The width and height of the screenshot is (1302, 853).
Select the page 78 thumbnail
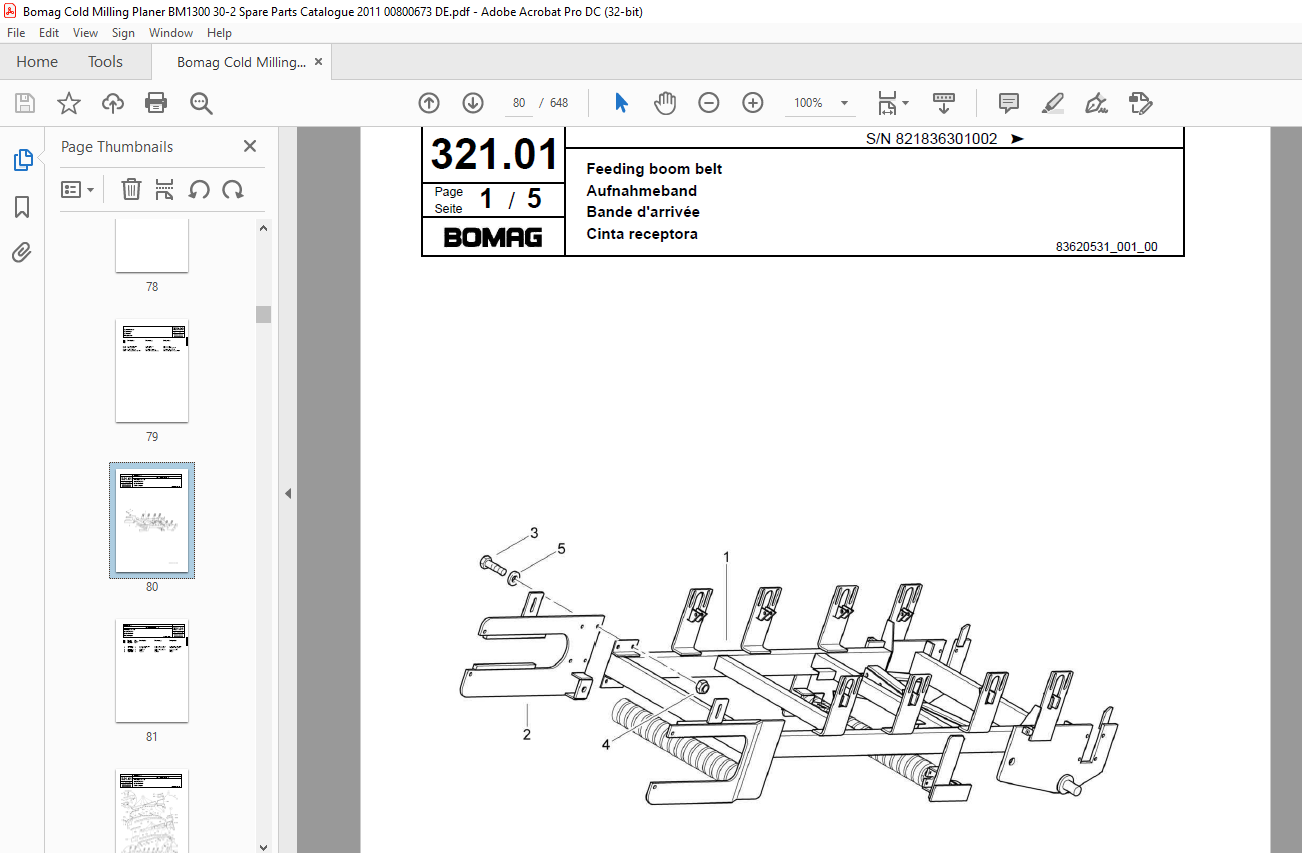(152, 245)
